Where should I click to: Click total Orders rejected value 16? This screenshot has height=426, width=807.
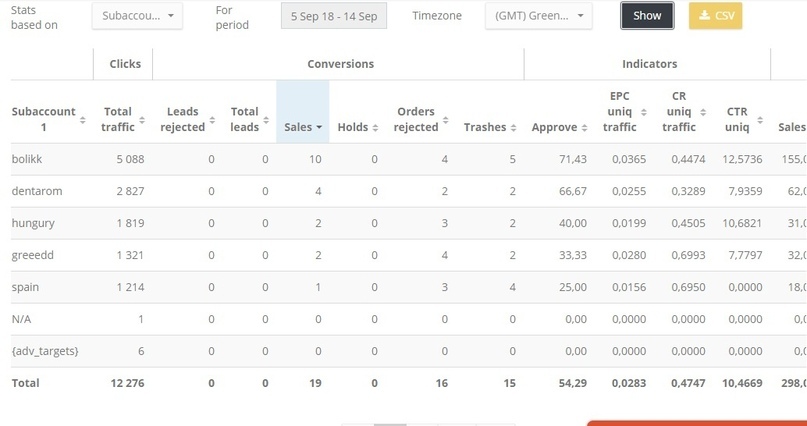442,383
